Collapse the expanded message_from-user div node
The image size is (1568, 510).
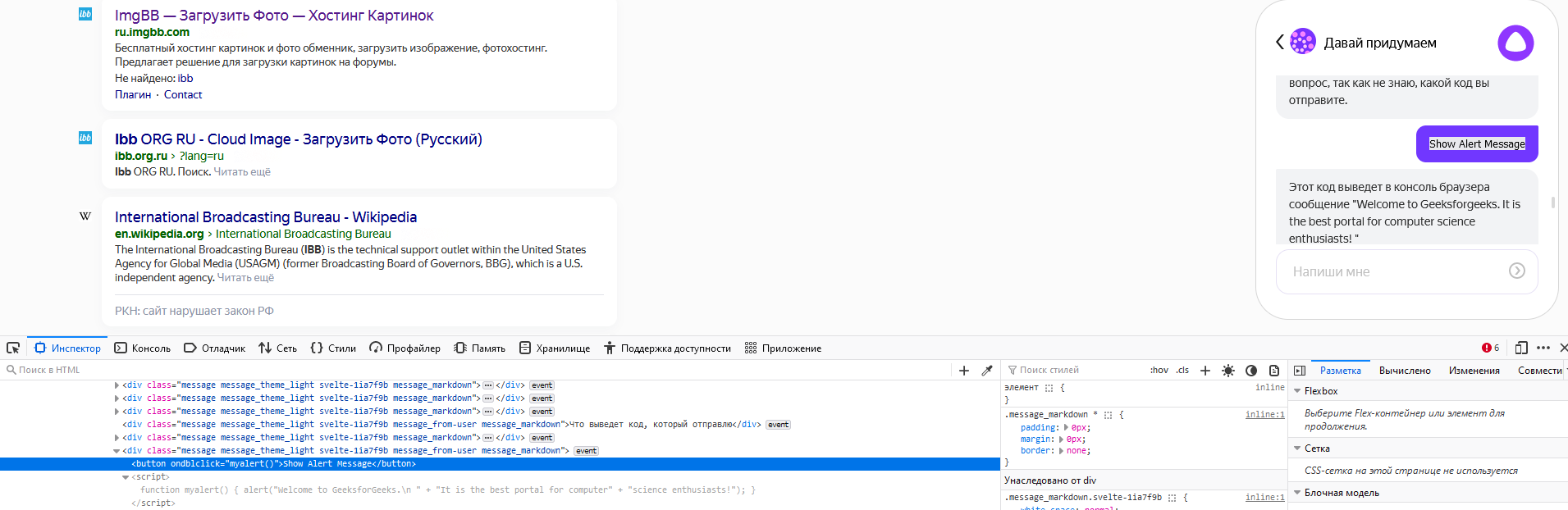tap(117, 451)
